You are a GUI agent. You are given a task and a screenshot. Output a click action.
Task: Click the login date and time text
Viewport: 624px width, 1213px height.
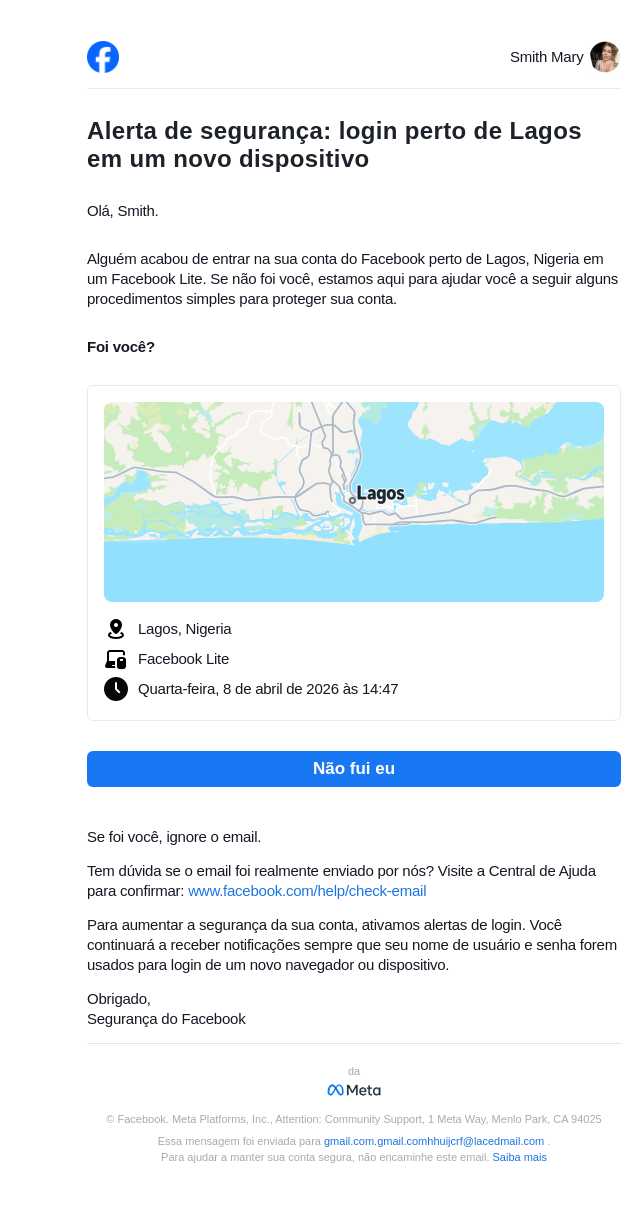(x=268, y=689)
